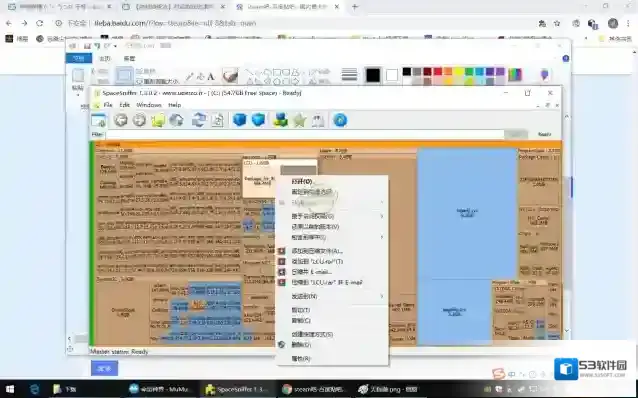The height and width of the screenshot is (398, 638).
Task: Bookmark this page with star icon
Action: coord(557,24)
